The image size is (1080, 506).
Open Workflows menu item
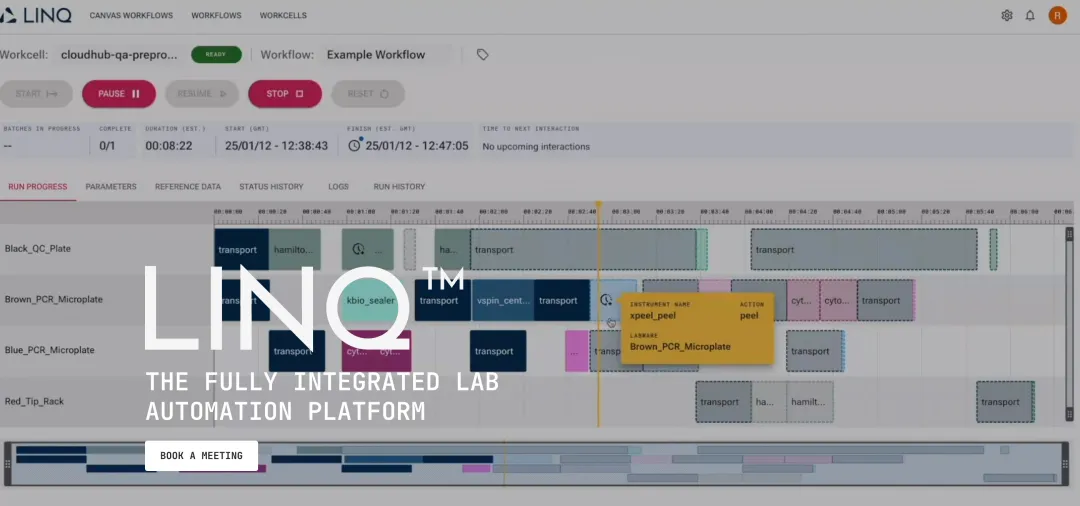(214, 15)
